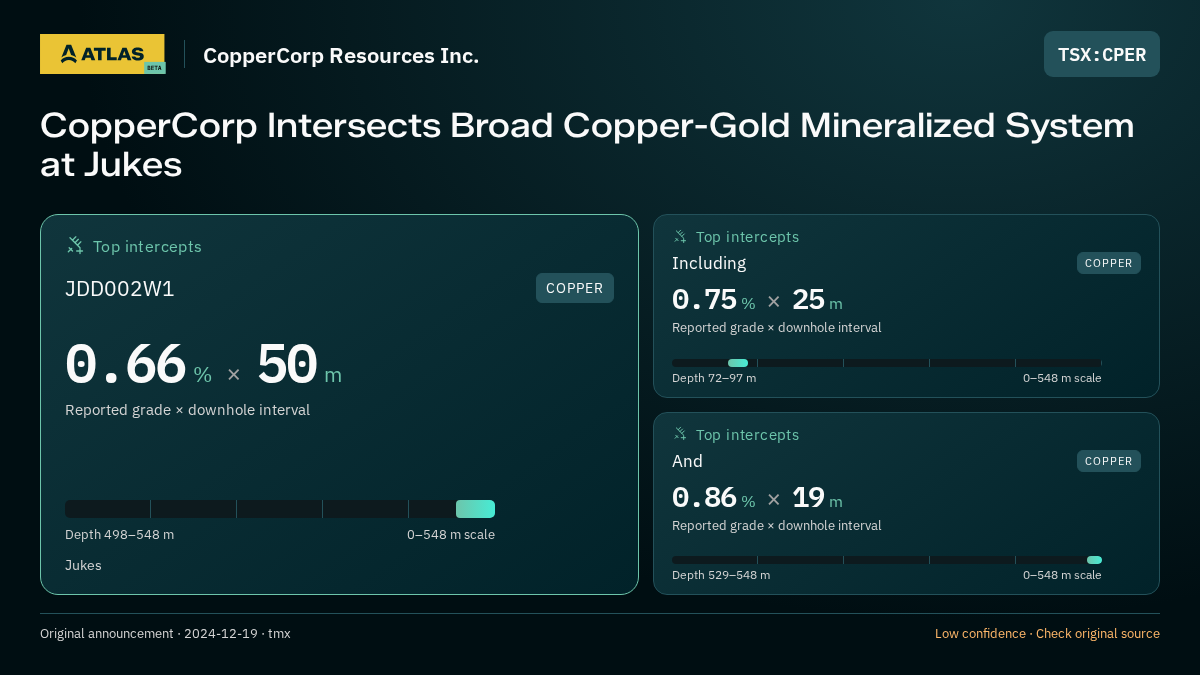The height and width of the screenshot is (675, 1200).
Task: Click '0–548 m scale' in Including card
Action: (x=1062, y=378)
